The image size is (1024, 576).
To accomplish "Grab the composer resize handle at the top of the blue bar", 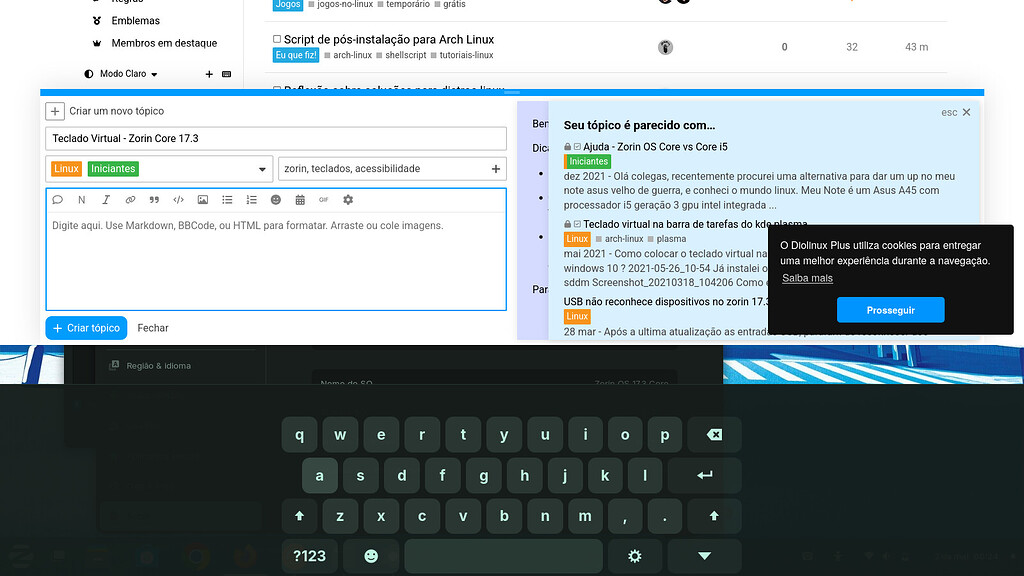I will tap(512, 93).
